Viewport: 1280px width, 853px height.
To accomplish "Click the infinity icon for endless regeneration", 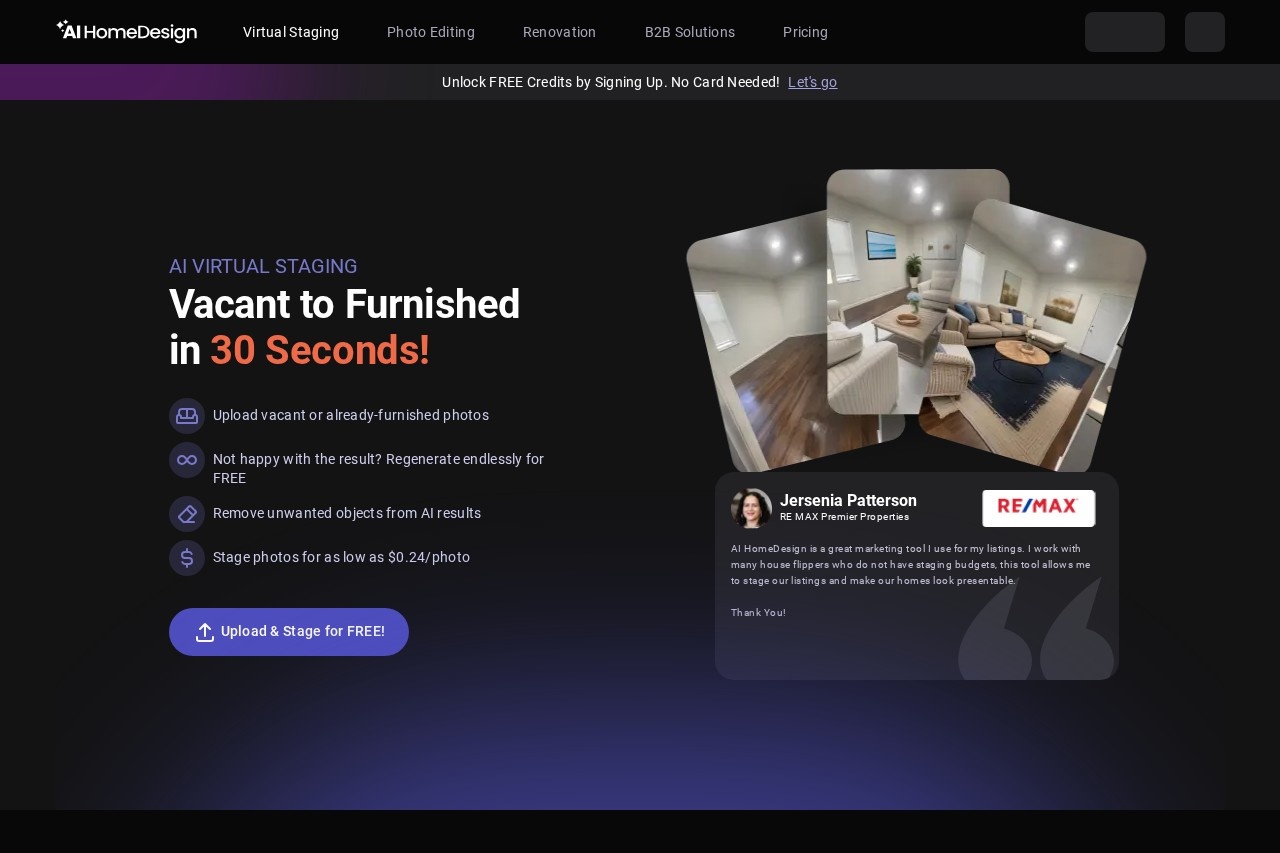I will tap(187, 460).
